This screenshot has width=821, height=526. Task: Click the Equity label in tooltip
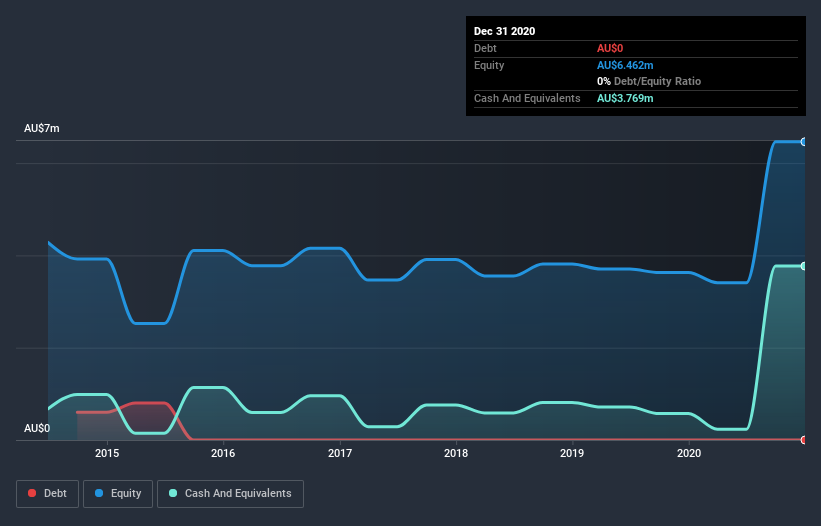(489, 65)
